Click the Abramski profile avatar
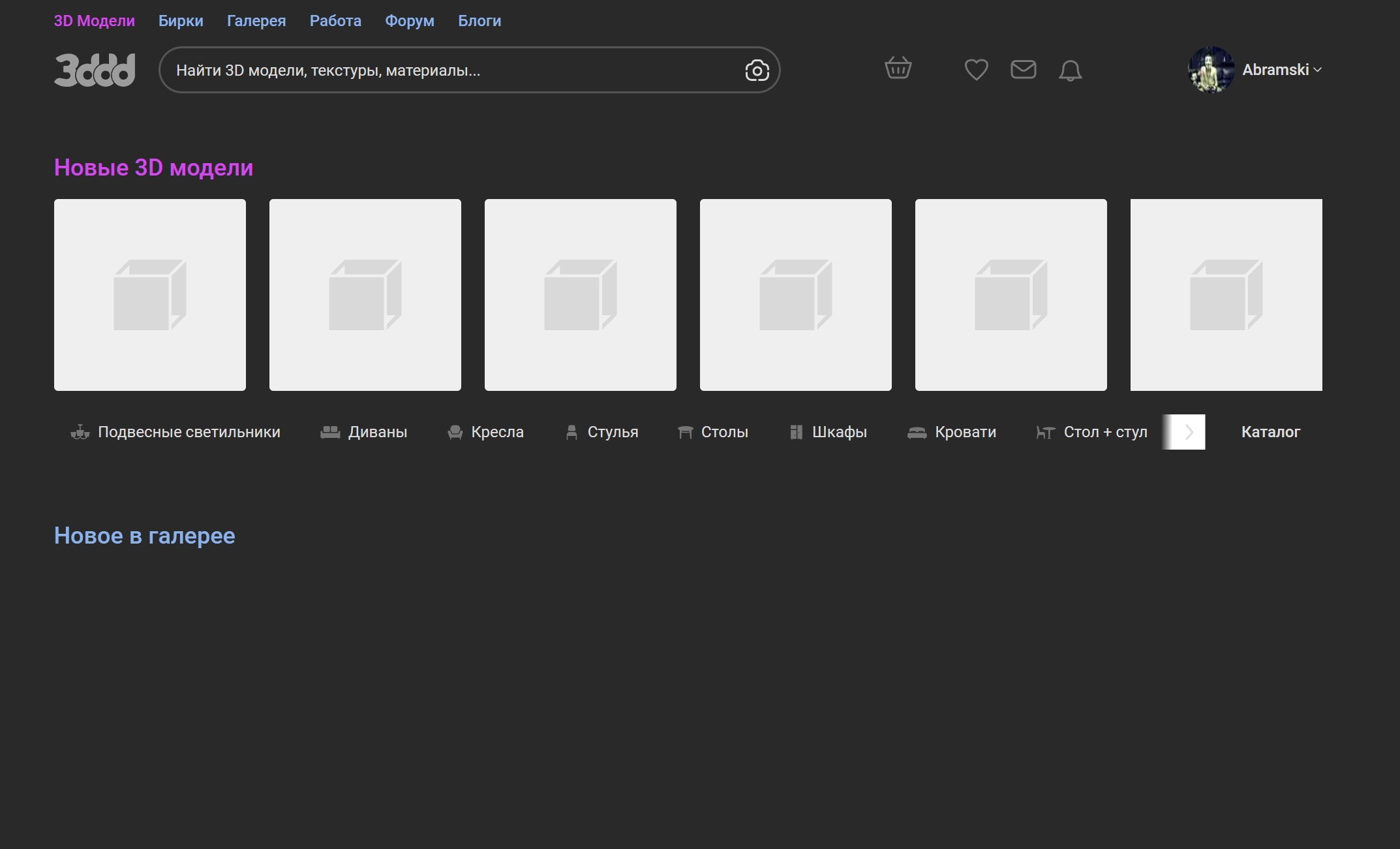 1211,70
